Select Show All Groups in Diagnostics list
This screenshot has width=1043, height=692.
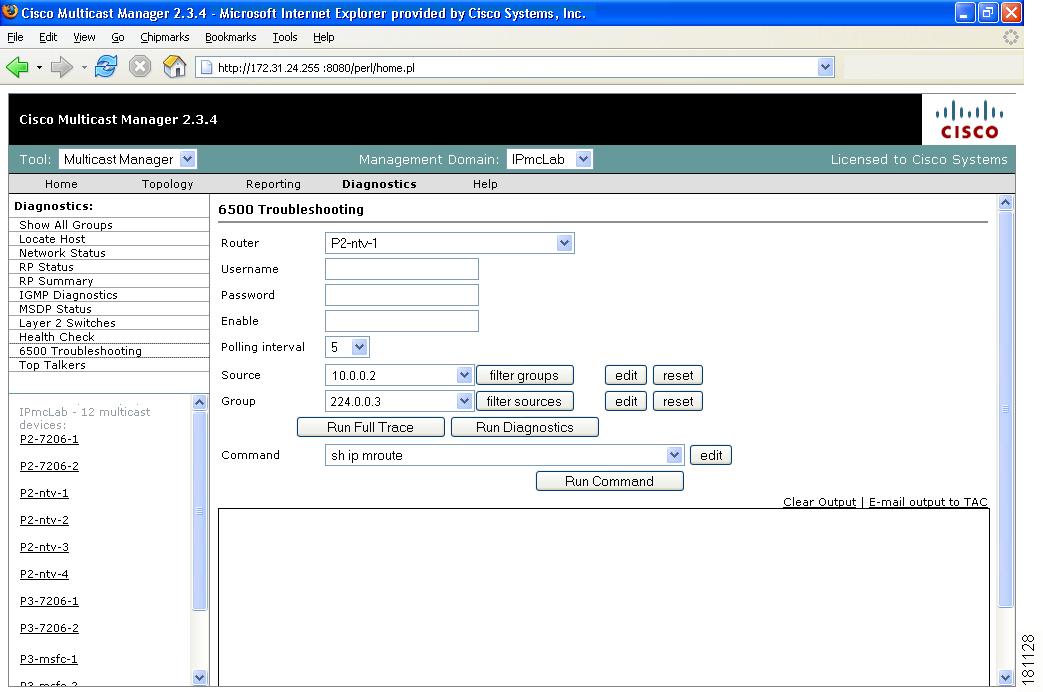point(66,225)
